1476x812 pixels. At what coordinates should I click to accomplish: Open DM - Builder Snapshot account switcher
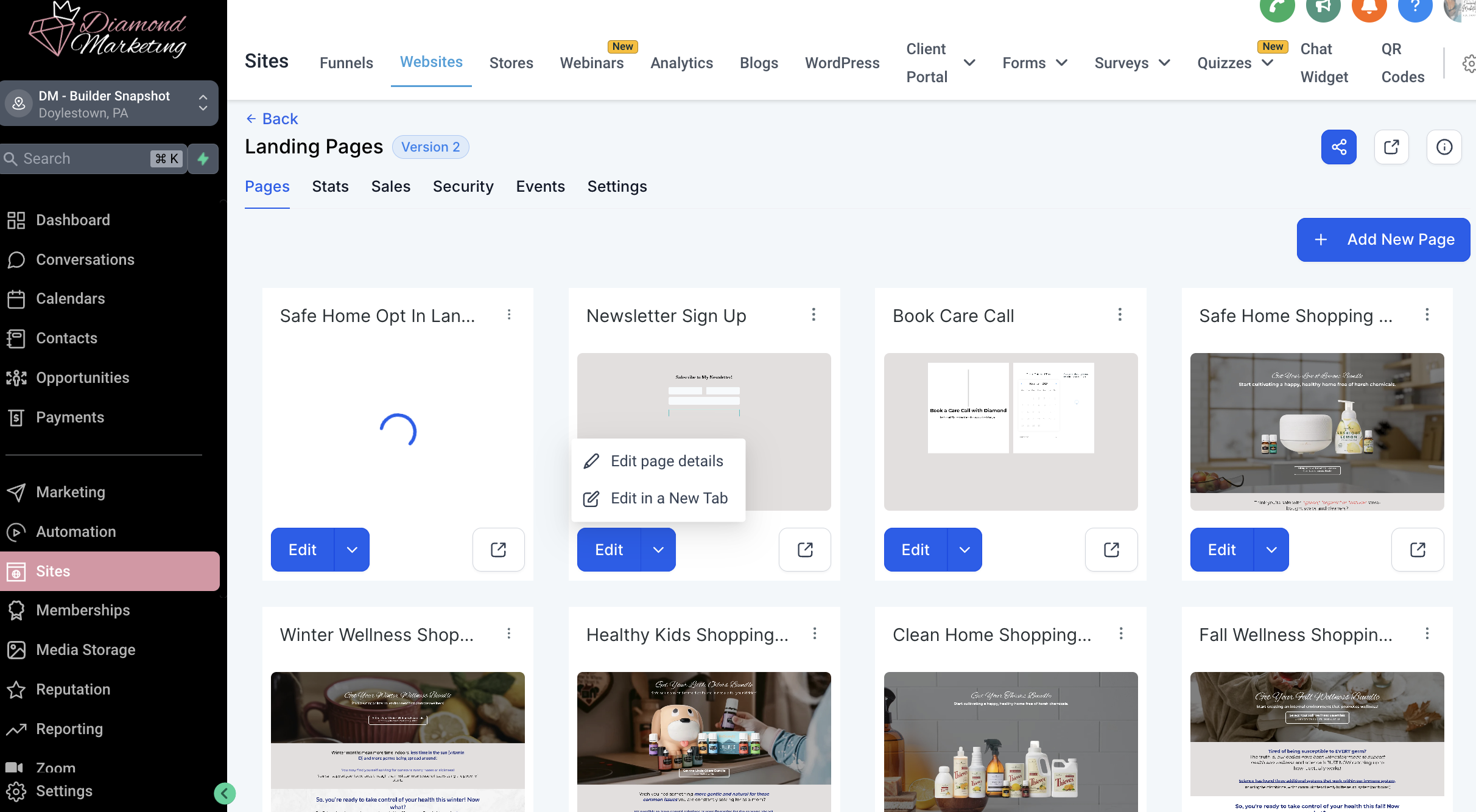pyautogui.click(x=110, y=104)
